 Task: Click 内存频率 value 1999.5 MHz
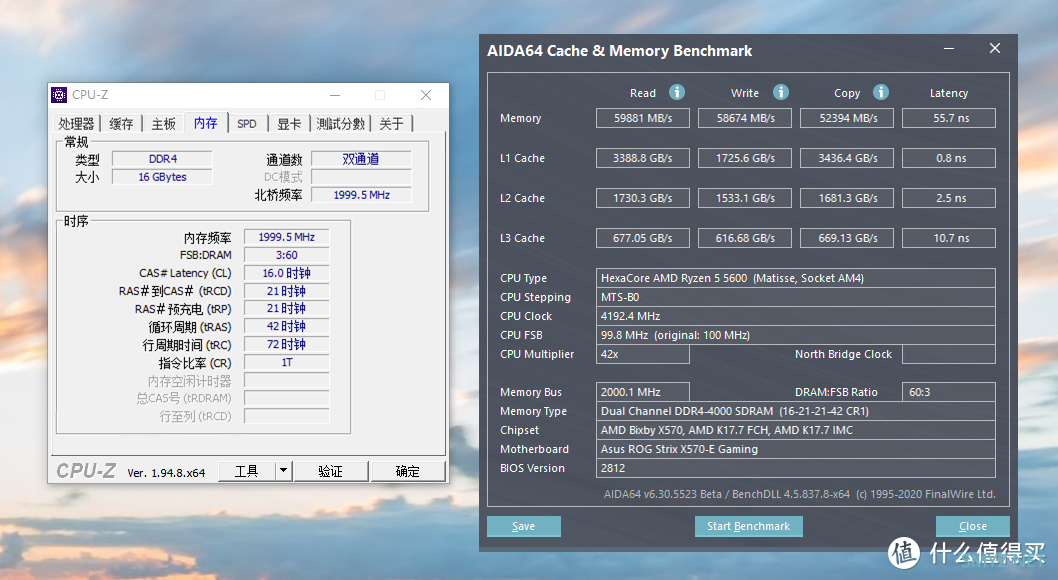287,237
